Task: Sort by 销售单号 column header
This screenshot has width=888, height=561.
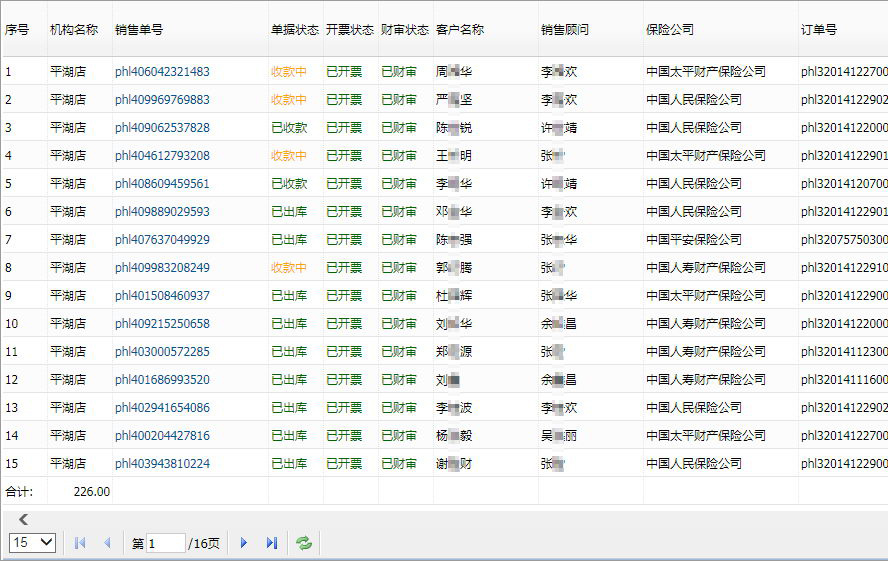Action: coord(139,30)
